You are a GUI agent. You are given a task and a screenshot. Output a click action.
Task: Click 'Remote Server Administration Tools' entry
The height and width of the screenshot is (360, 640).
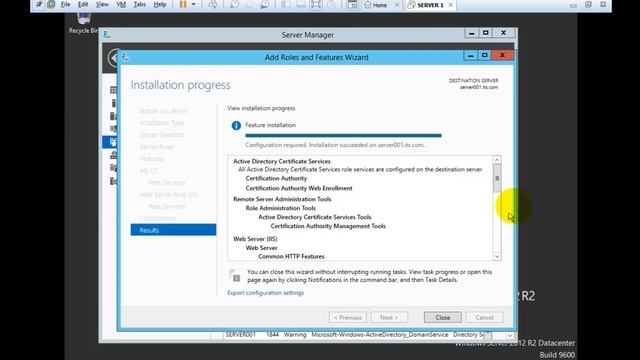pos(282,199)
